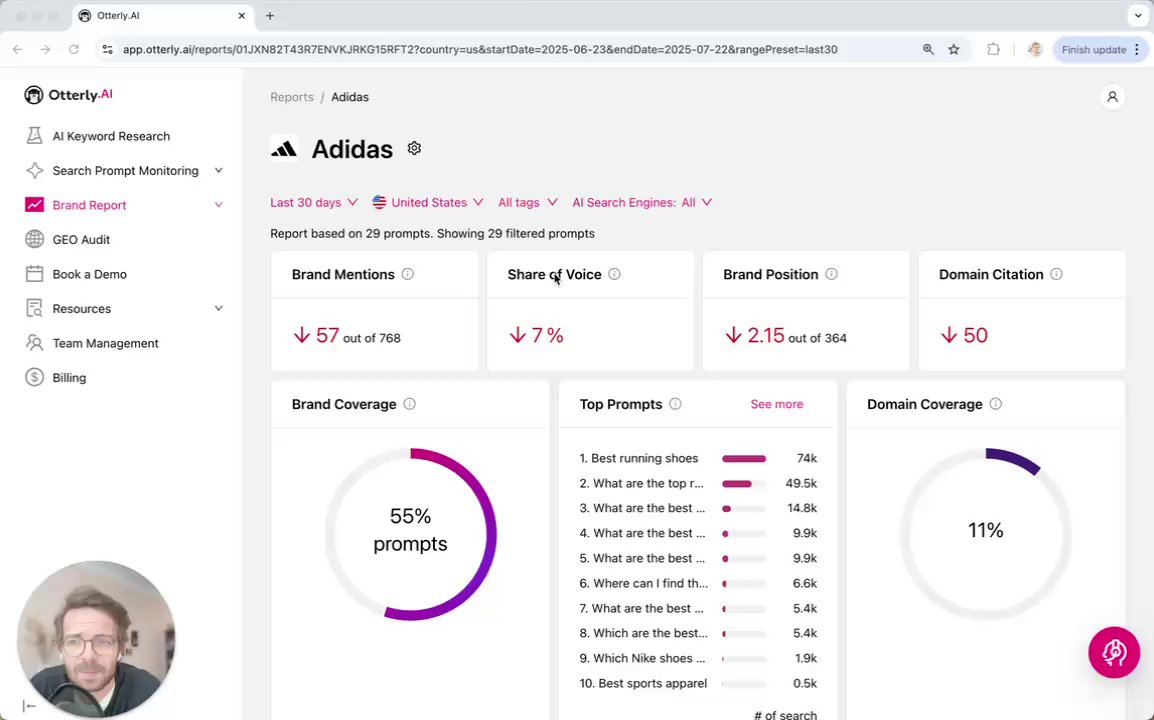Open the pink chat support widget
Viewport: 1154px width, 720px height.
[x=1113, y=653]
